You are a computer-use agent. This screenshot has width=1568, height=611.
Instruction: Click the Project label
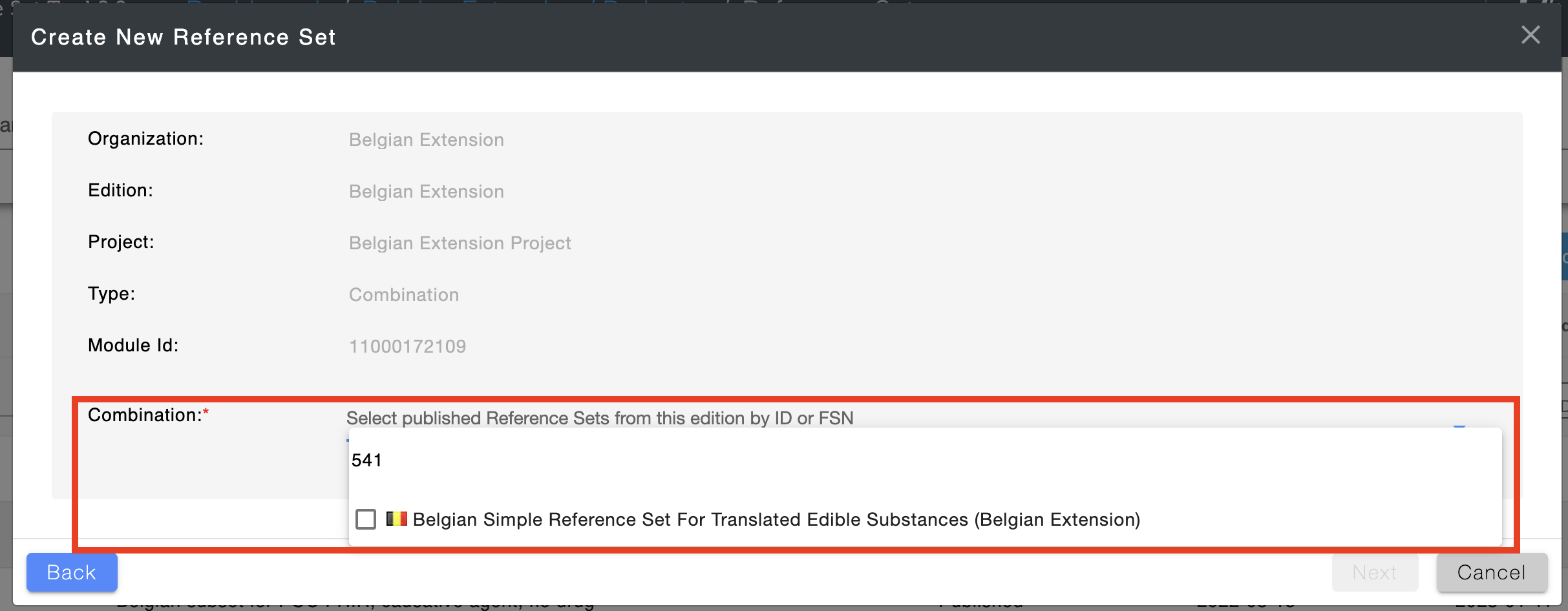[121, 242]
